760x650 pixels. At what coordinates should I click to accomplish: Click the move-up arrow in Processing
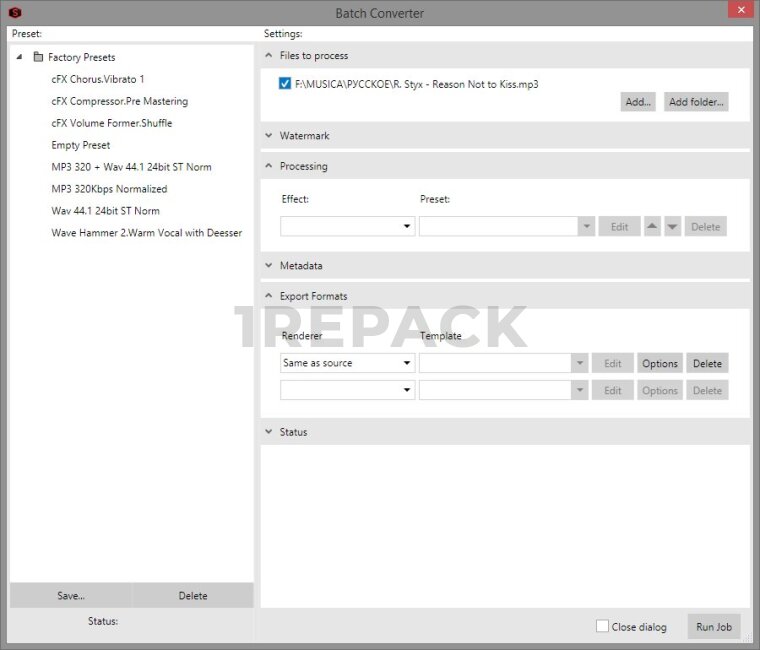coord(652,227)
